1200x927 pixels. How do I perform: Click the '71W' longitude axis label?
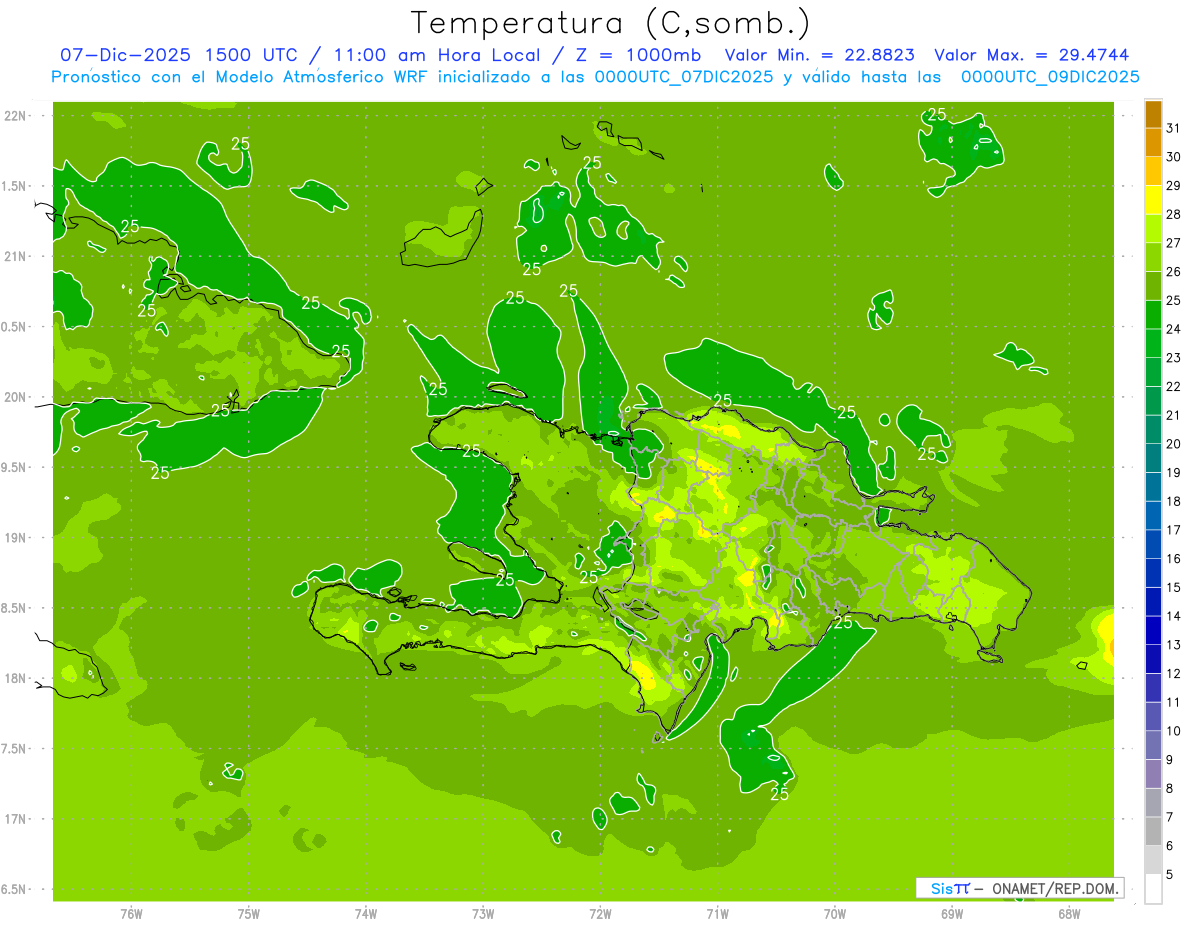(x=717, y=914)
